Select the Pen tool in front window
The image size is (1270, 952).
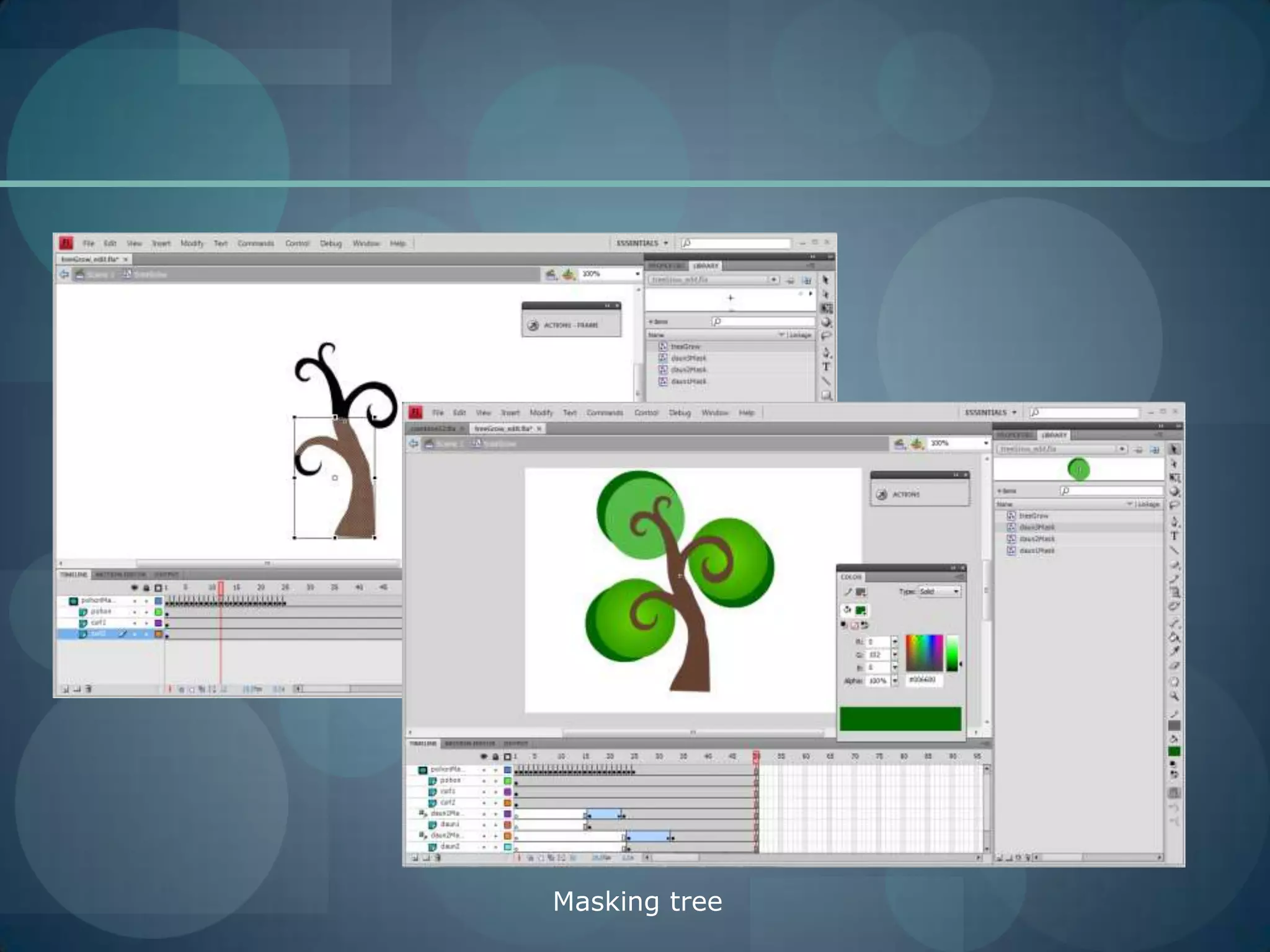click(x=1174, y=522)
